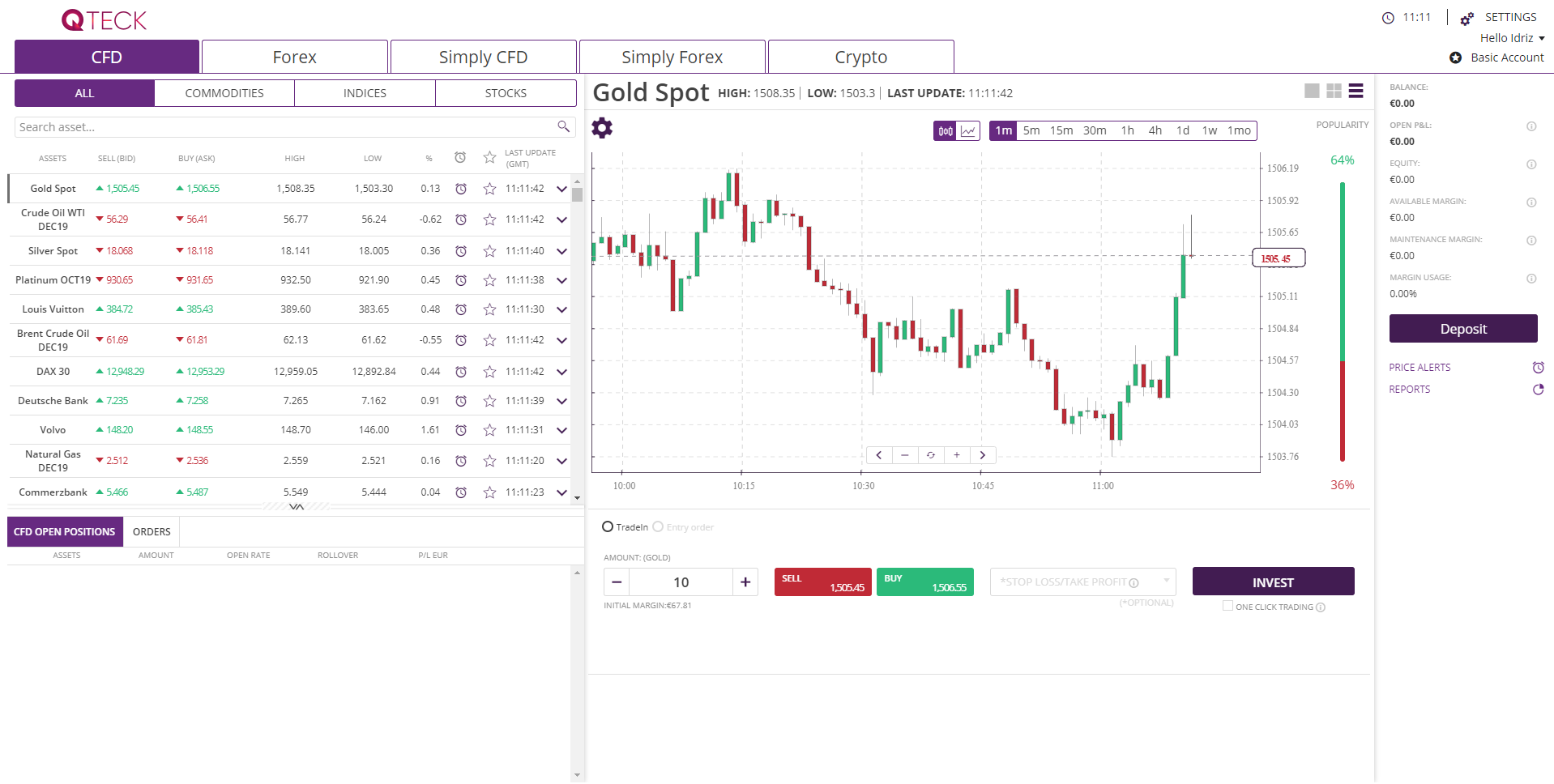Viewport: 1554px width, 784px height.
Task: Select list layout icon
Action: 1356,91
